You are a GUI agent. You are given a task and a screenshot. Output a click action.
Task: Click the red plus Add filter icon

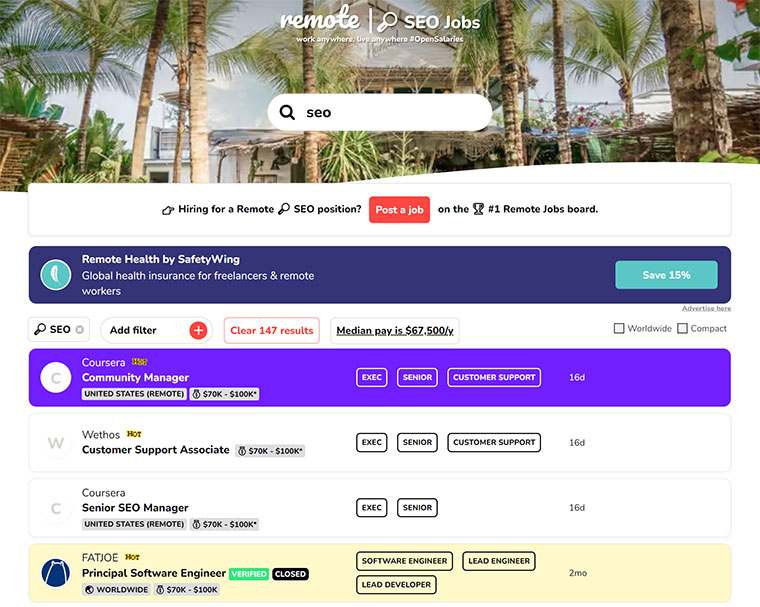[x=198, y=330]
